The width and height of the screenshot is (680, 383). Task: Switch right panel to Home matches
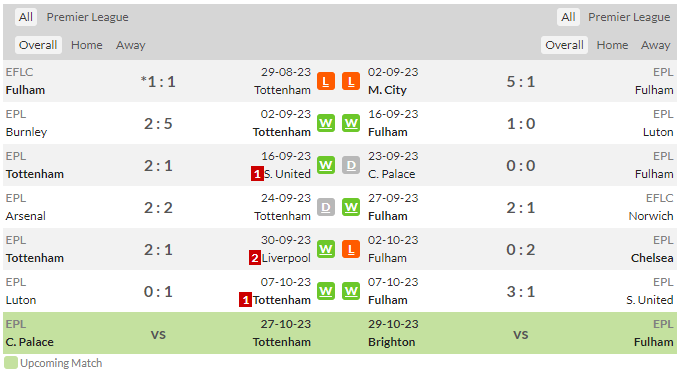(x=612, y=45)
